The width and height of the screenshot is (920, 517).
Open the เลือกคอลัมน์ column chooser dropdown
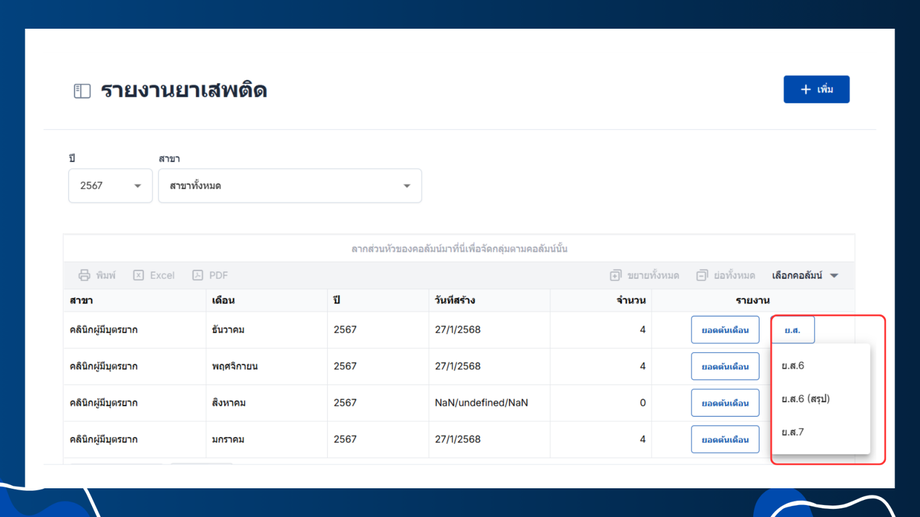[805, 275]
